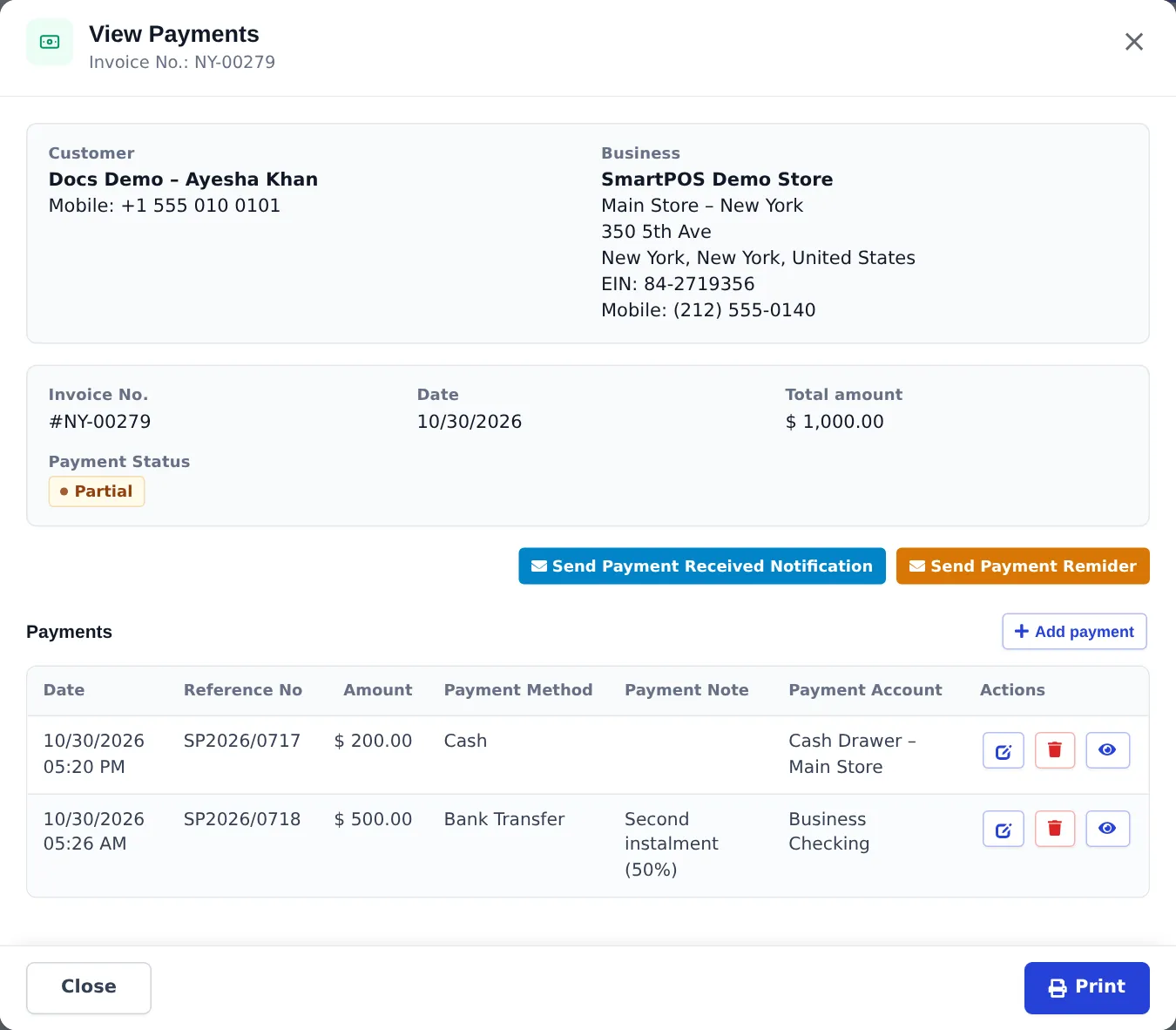Click the Close button at bottom
This screenshot has height=1030, width=1176.
[x=89, y=987]
